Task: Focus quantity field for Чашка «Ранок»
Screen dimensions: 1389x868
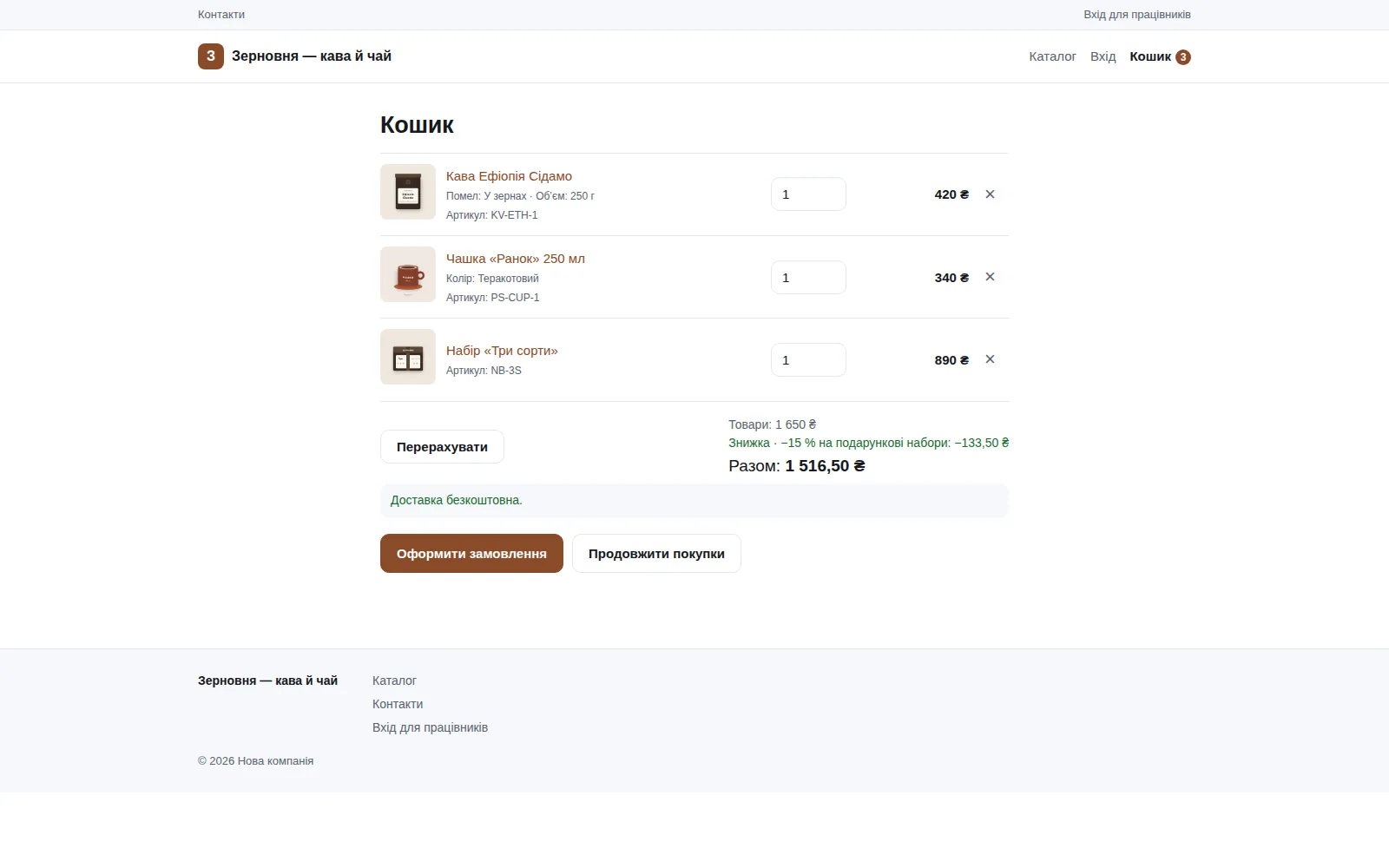Action: coord(808,278)
